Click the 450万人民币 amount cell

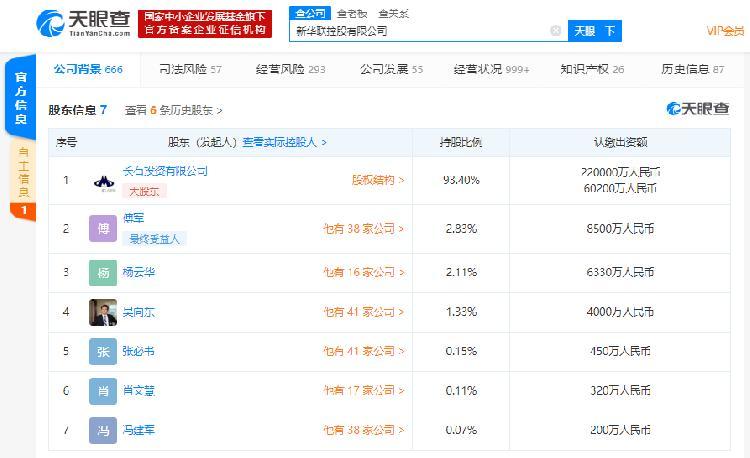pyautogui.click(x=620, y=351)
